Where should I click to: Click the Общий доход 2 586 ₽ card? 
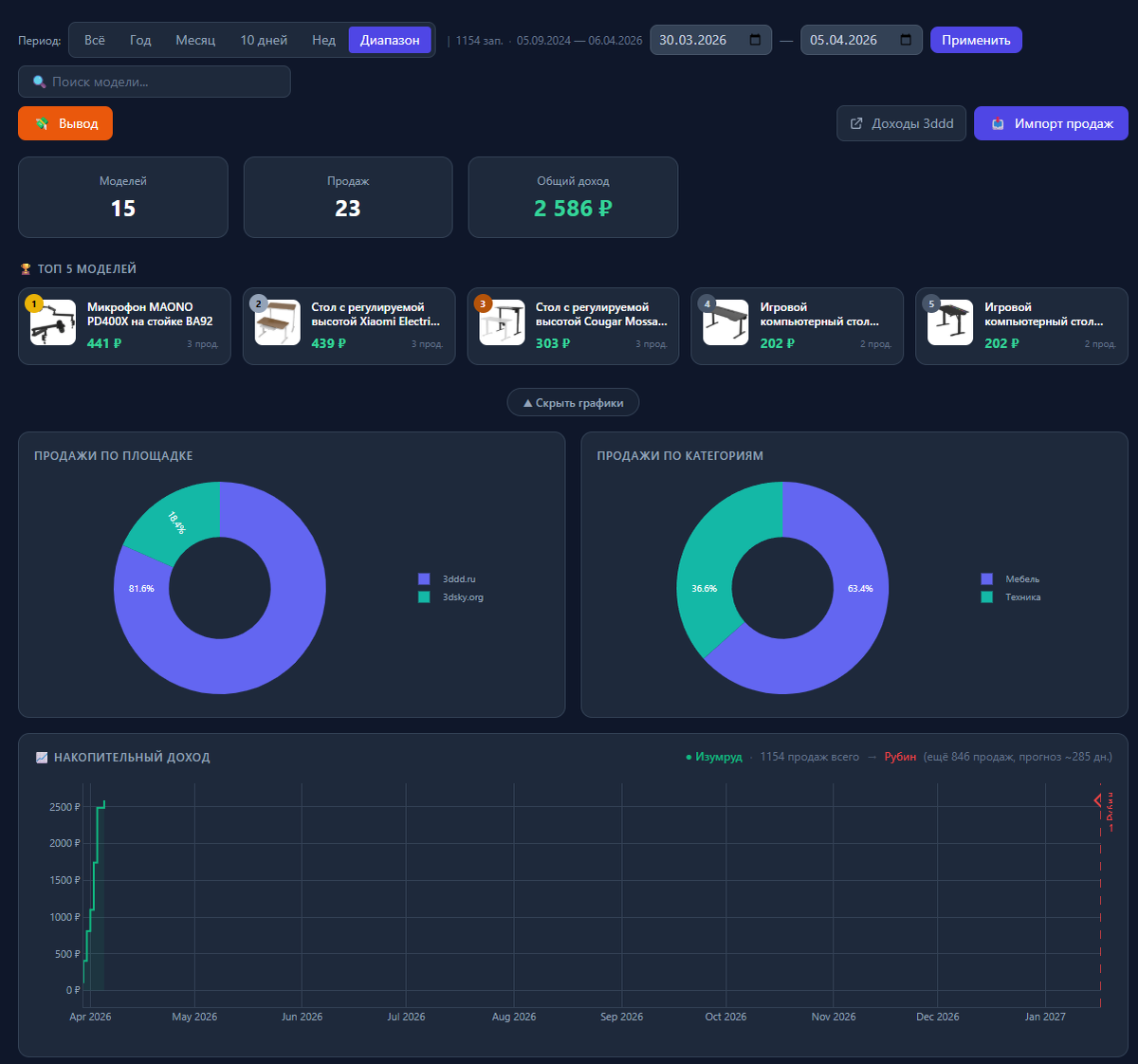tap(573, 197)
